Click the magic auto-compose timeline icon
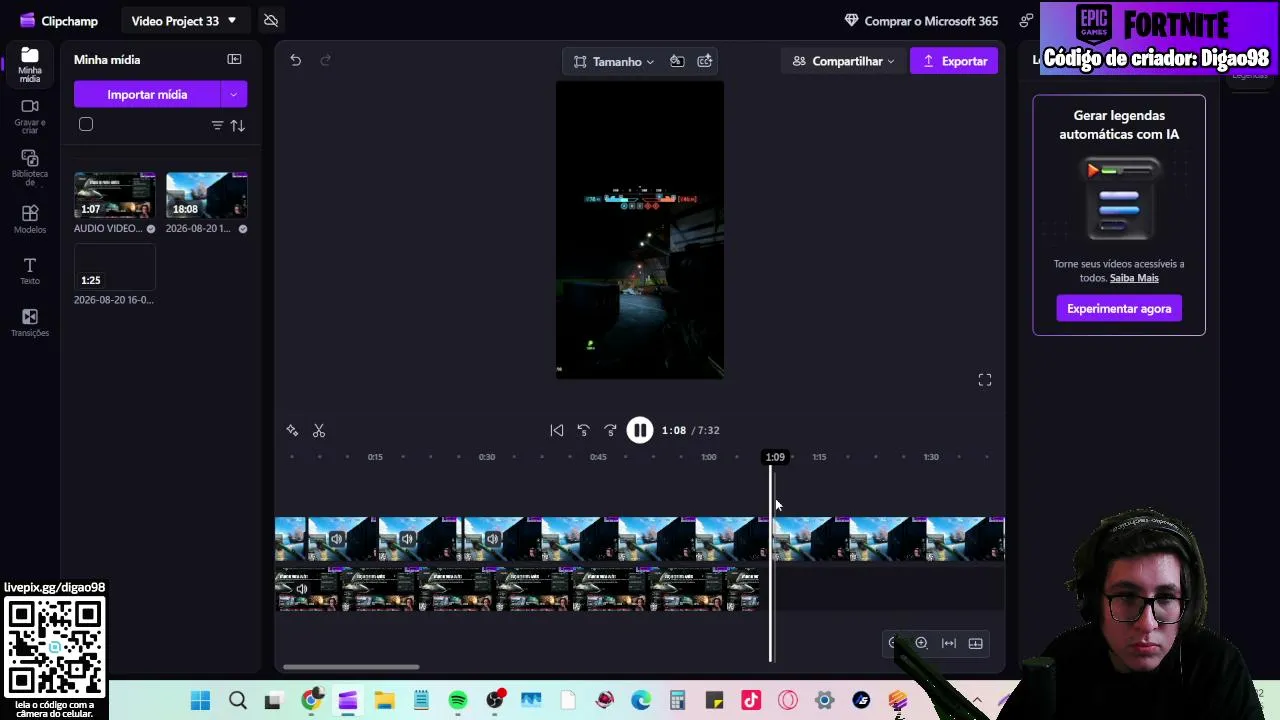This screenshot has width=1280, height=720. pos(292,430)
